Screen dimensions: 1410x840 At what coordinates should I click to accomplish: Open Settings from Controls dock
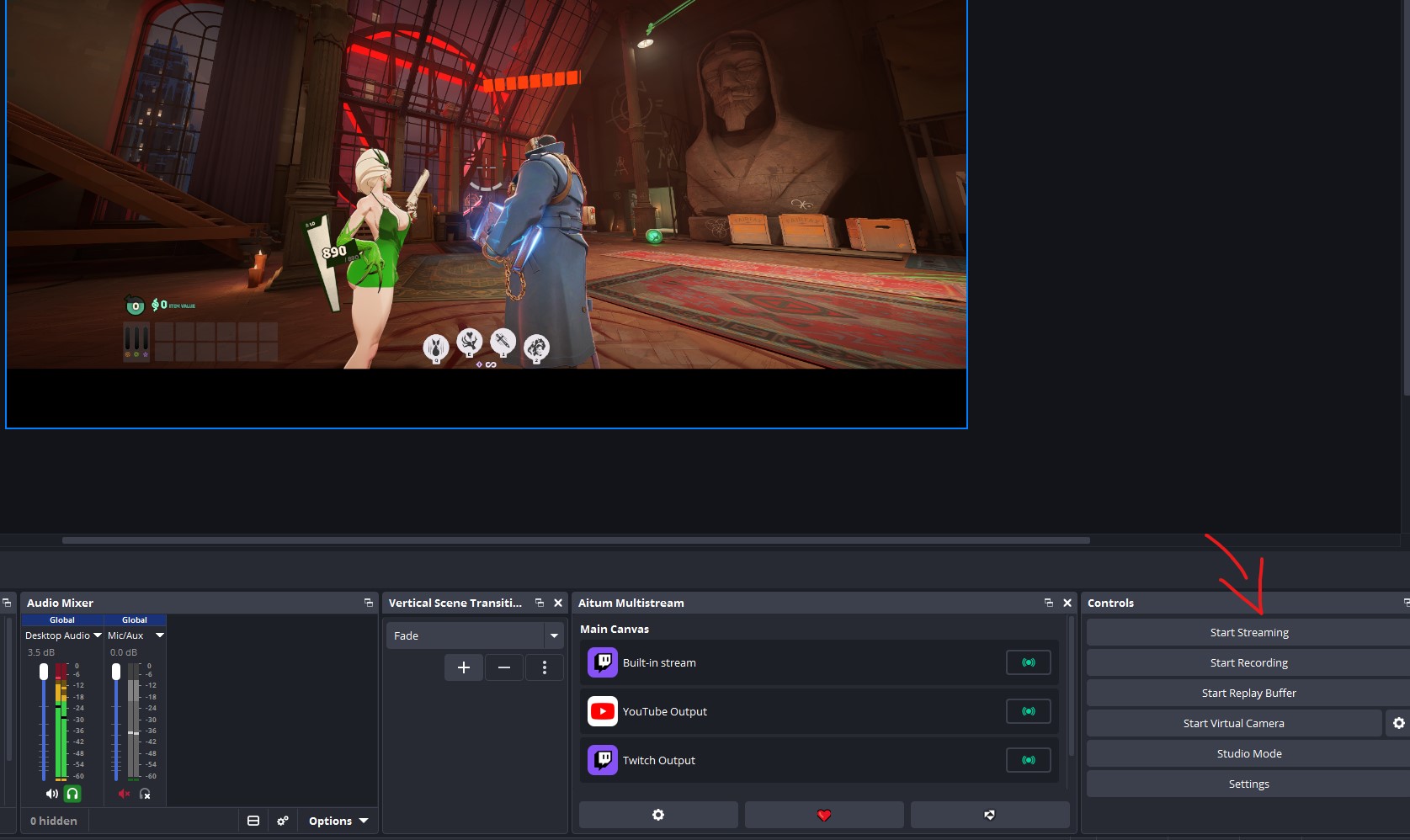coord(1248,784)
